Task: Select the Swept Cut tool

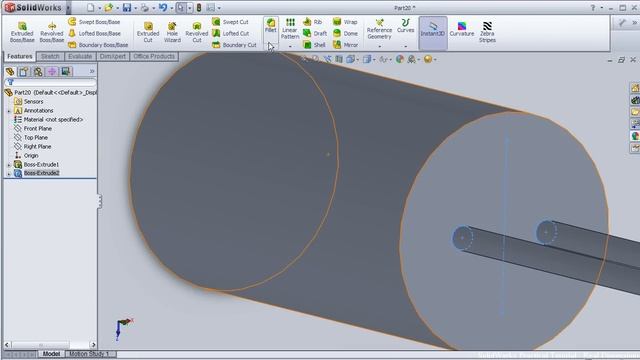Action: coord(230,22)
